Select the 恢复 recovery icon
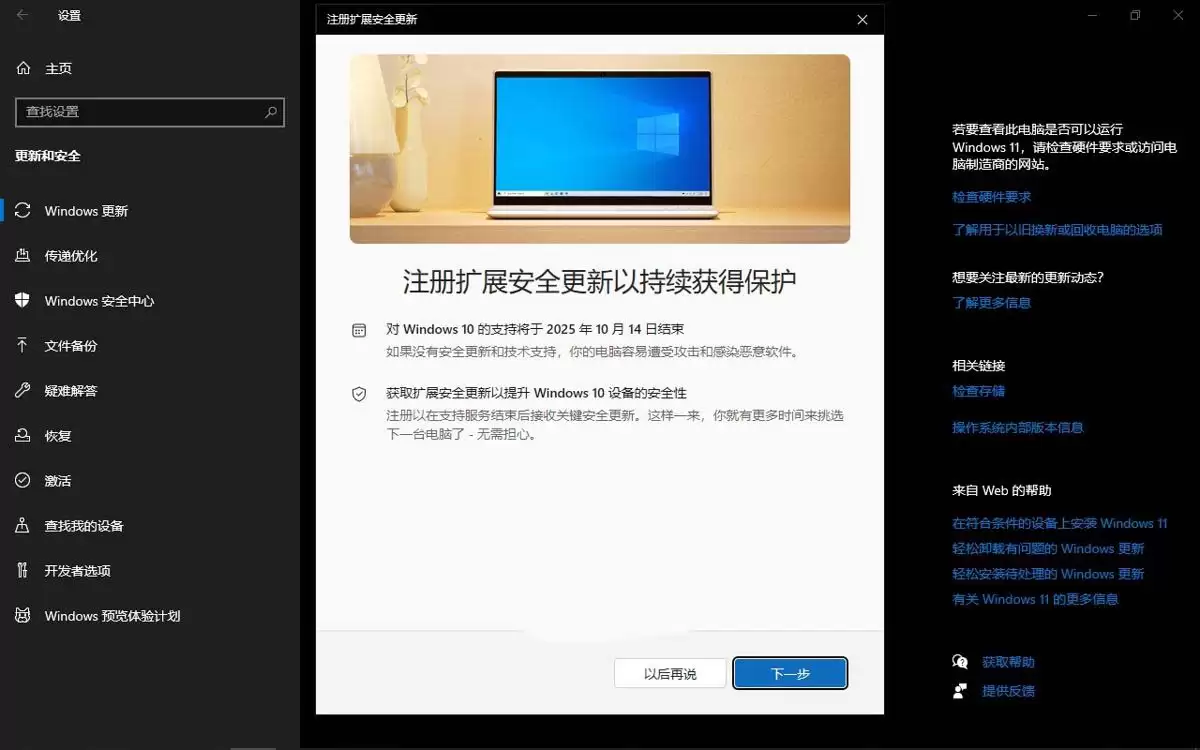Viewport: 1200px width, 750px height. tap(23, 436)
